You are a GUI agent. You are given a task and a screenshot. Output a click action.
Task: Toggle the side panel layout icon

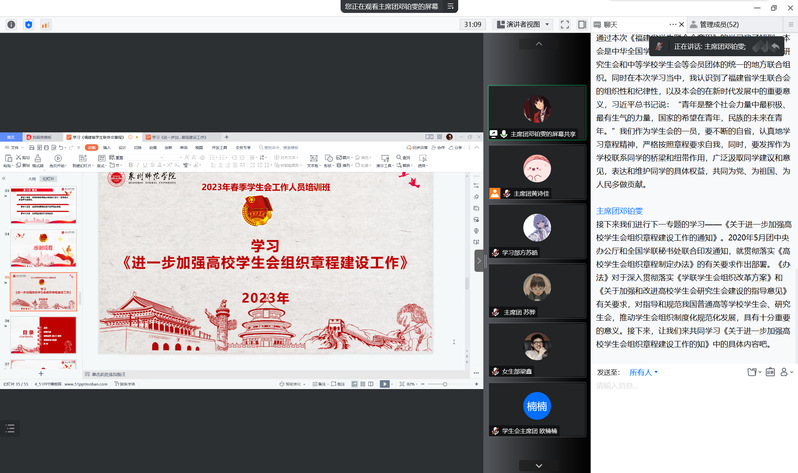582,24
